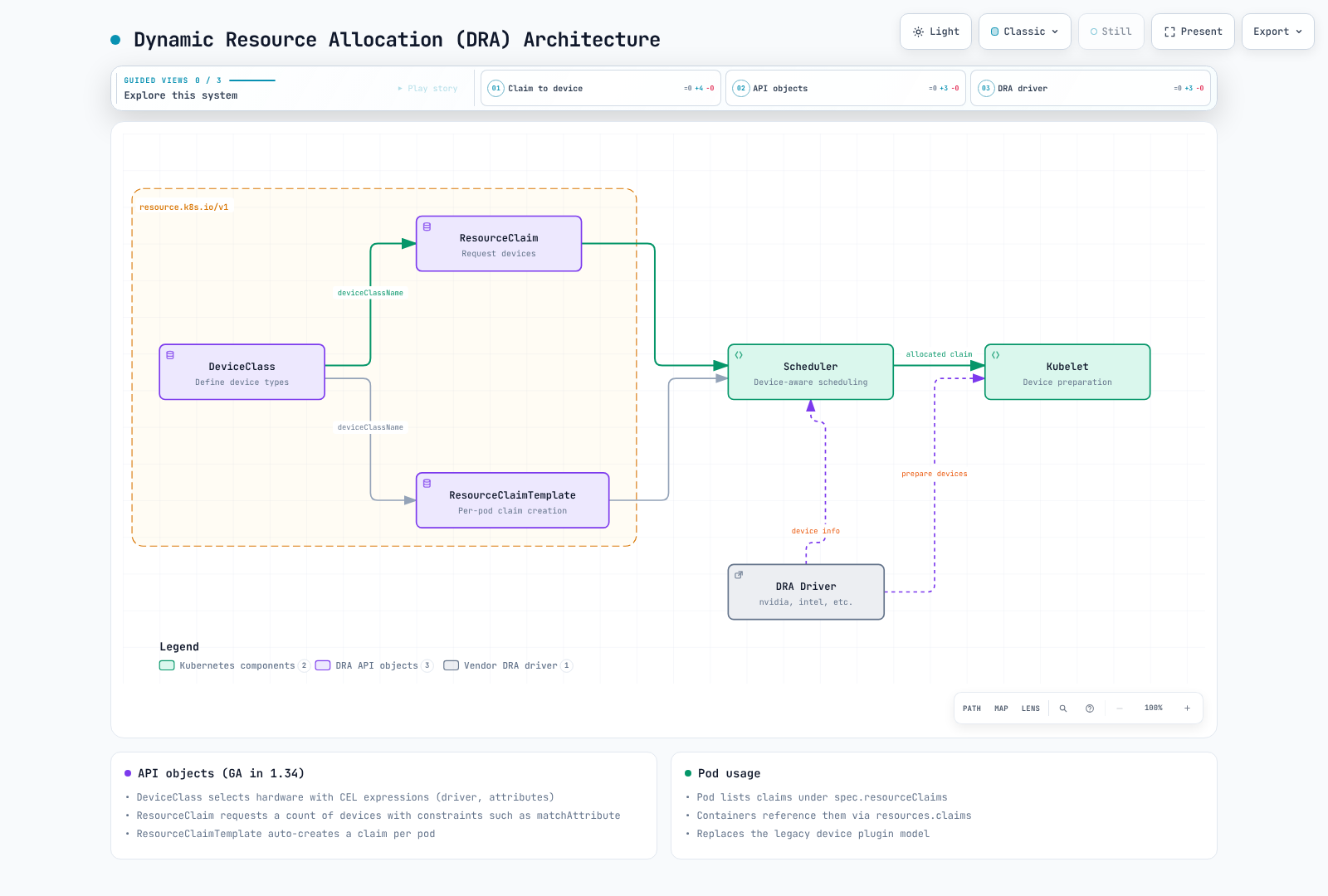The image size is (1328, 896).
Task: Filter by DRA API objects legend swatch
Action: pyautogui.click(x=323, y=665)
